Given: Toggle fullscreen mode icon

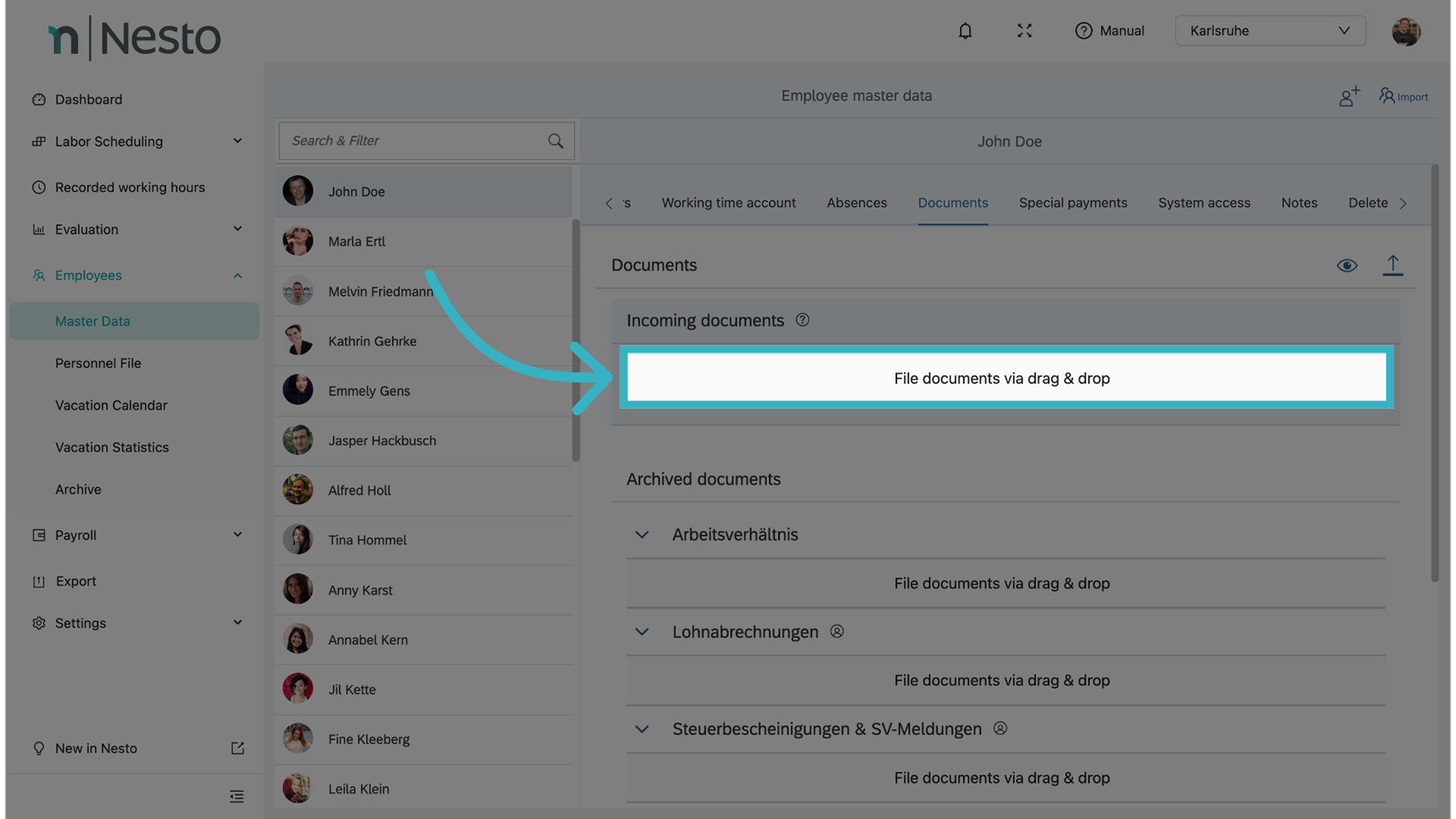Looking at the screenshot, I should click(x=1025, y=31).
